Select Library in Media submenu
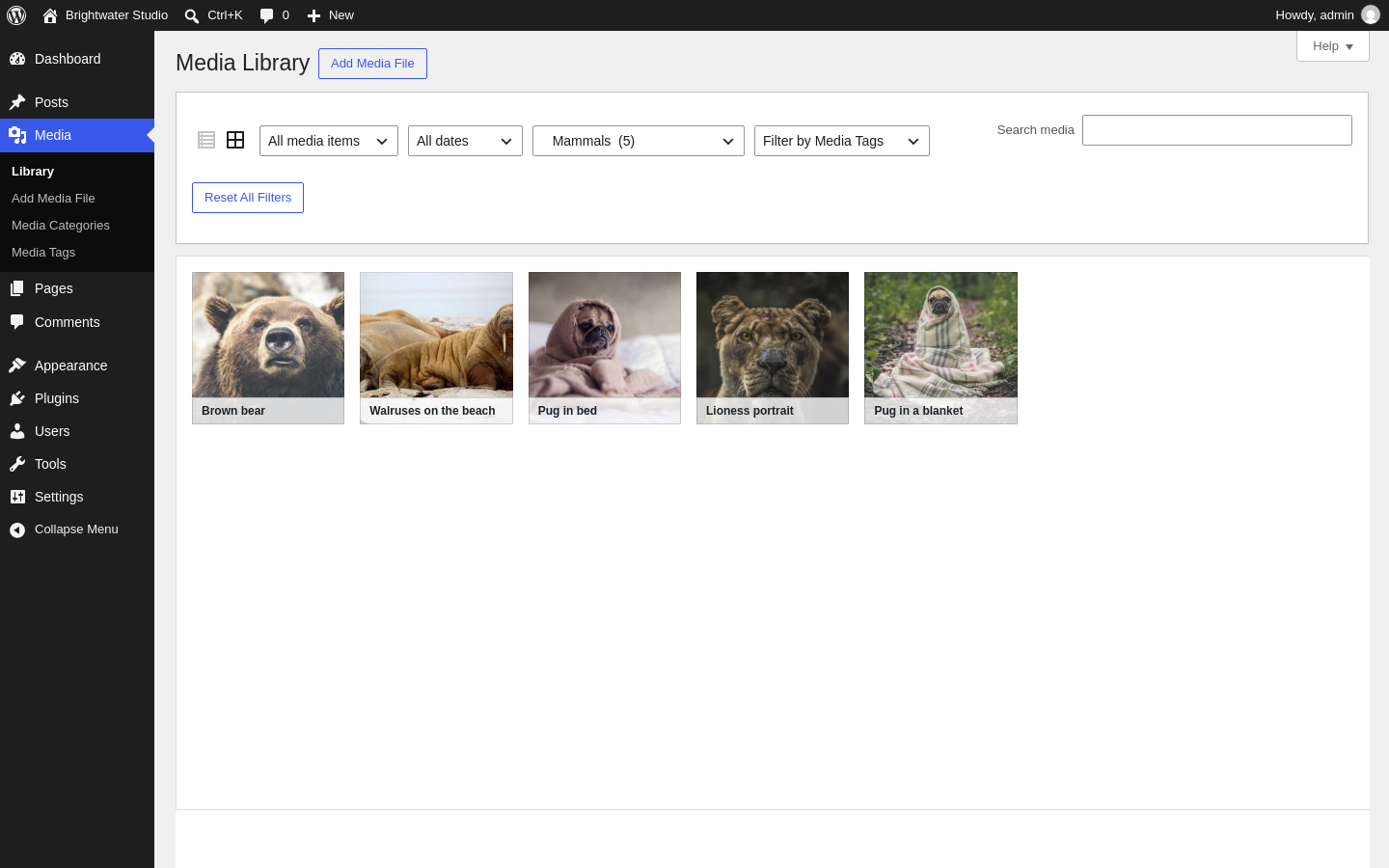Viewport: 1389px width, 868px height. pos(33,172)
